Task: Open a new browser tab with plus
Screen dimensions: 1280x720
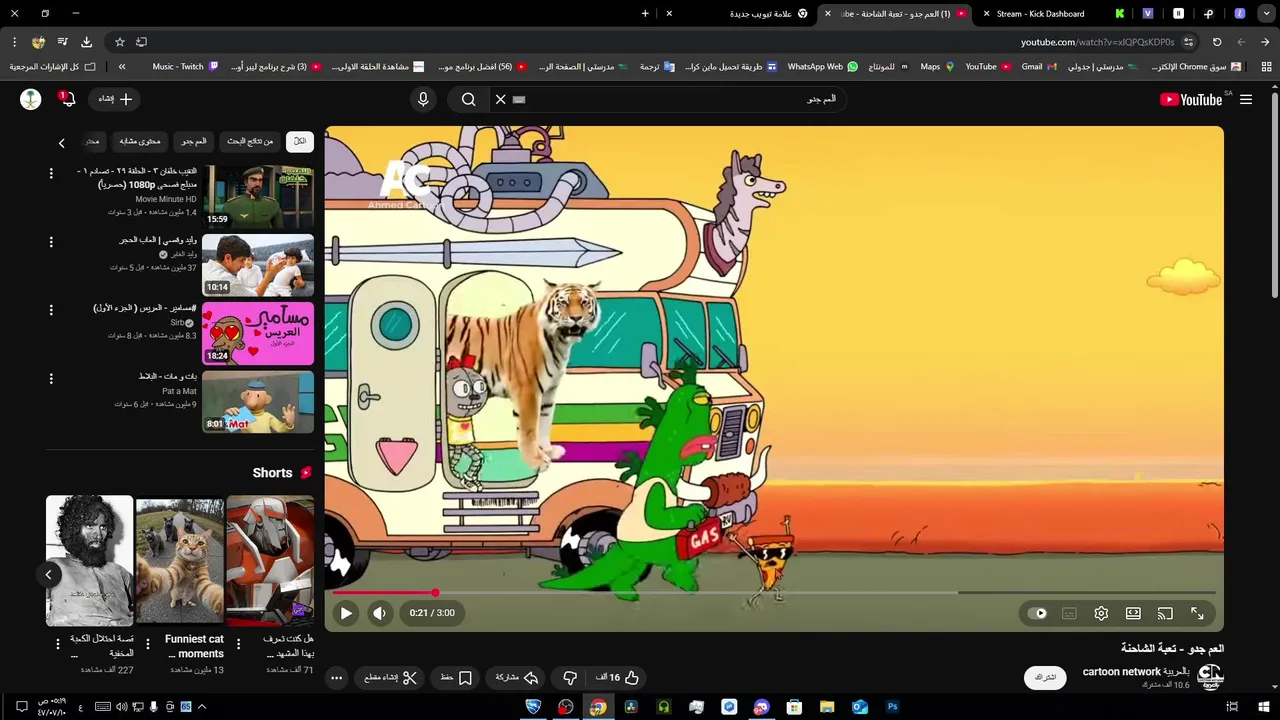Action: (x=645, y=14)
